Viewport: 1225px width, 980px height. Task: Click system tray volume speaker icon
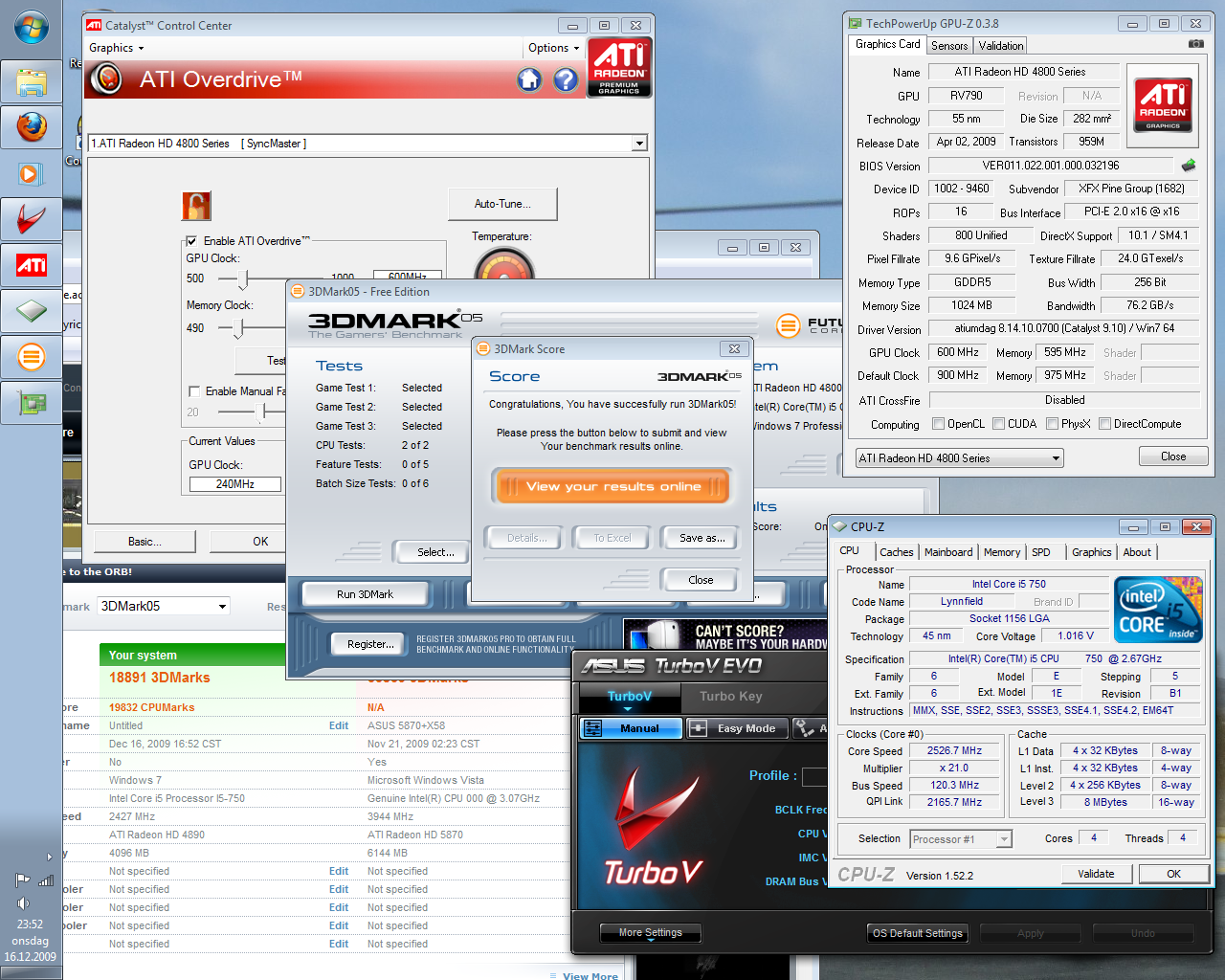point(23,902)
